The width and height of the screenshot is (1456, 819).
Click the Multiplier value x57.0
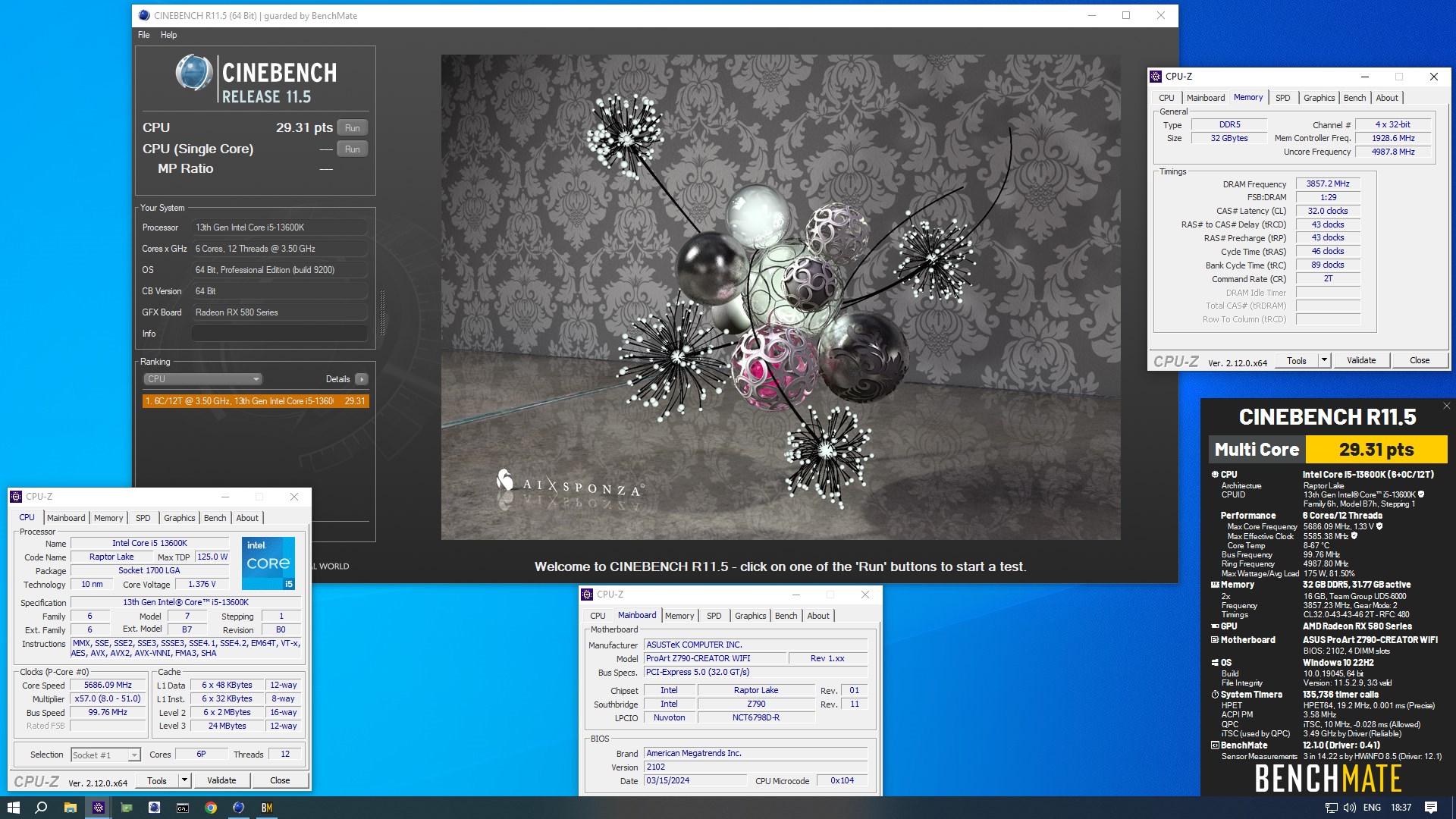(108, 698)
